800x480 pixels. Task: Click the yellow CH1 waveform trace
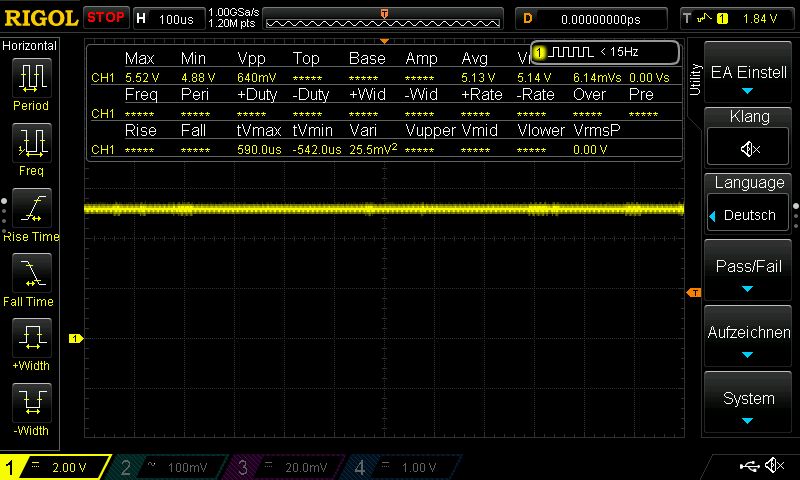(x=384, y=209)
